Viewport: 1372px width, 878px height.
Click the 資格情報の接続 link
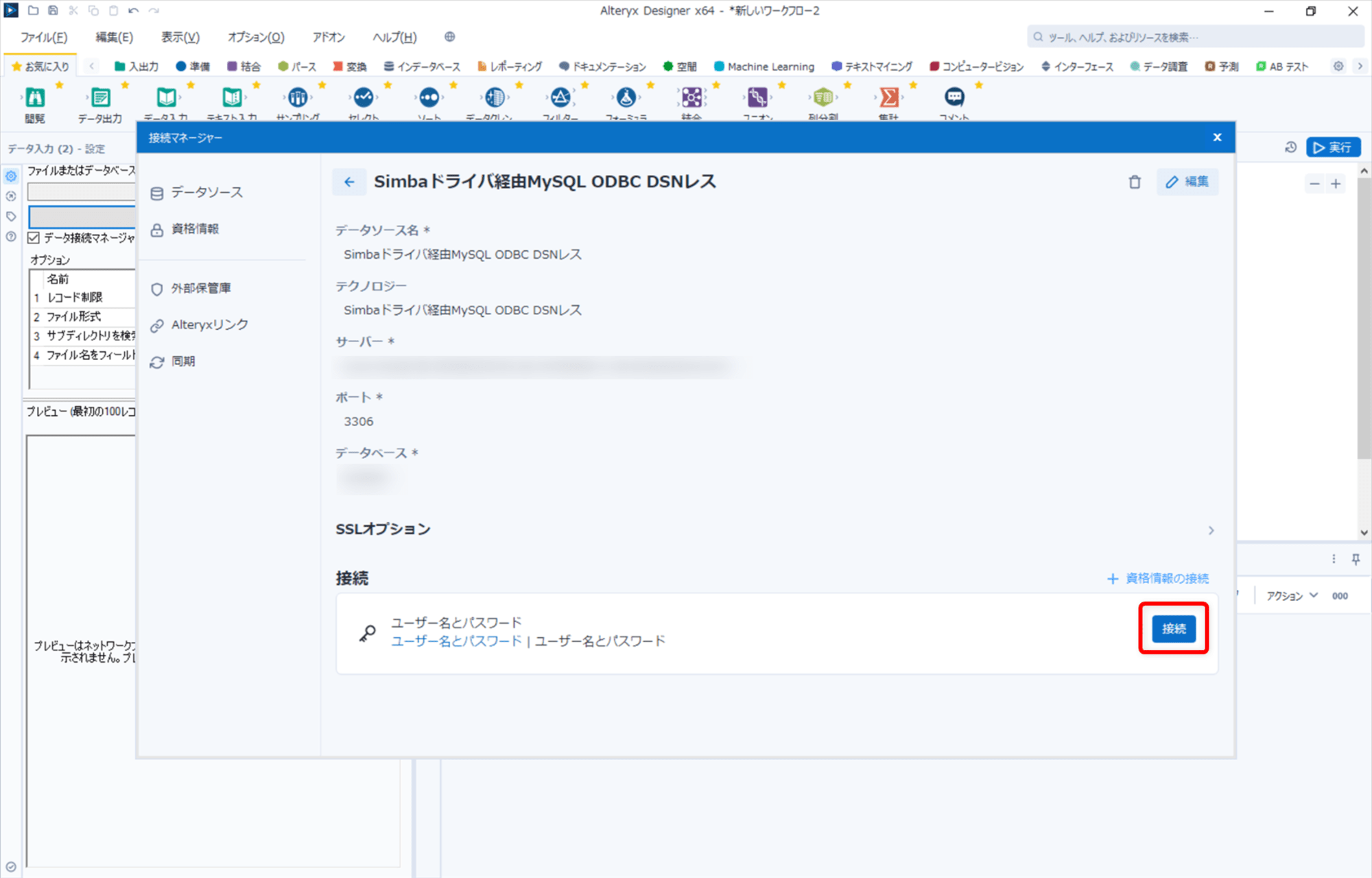pyautogui.click(x=1158, y=579)
